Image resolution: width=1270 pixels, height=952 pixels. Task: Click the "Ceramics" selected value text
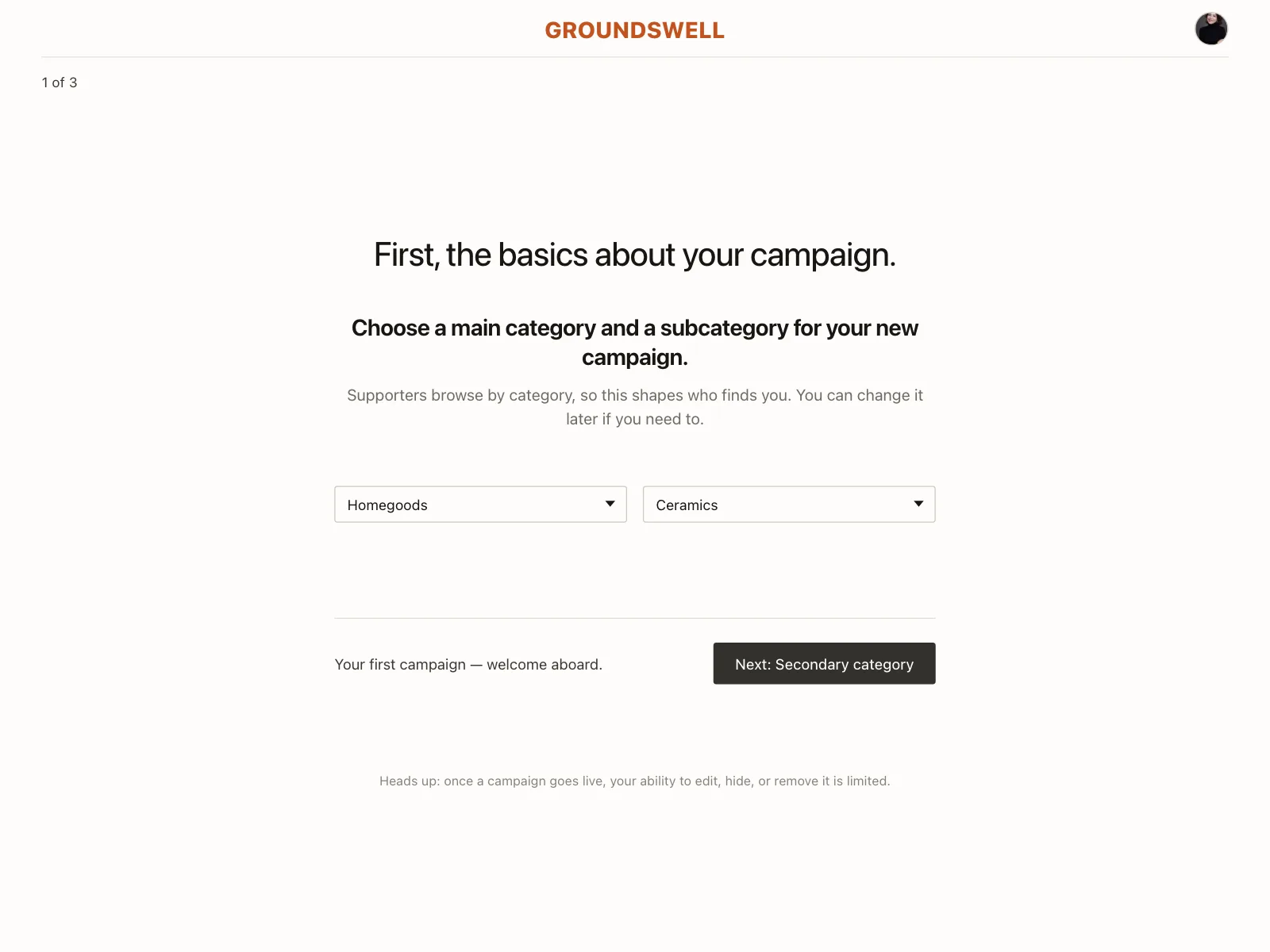click(x=687, y=505)
